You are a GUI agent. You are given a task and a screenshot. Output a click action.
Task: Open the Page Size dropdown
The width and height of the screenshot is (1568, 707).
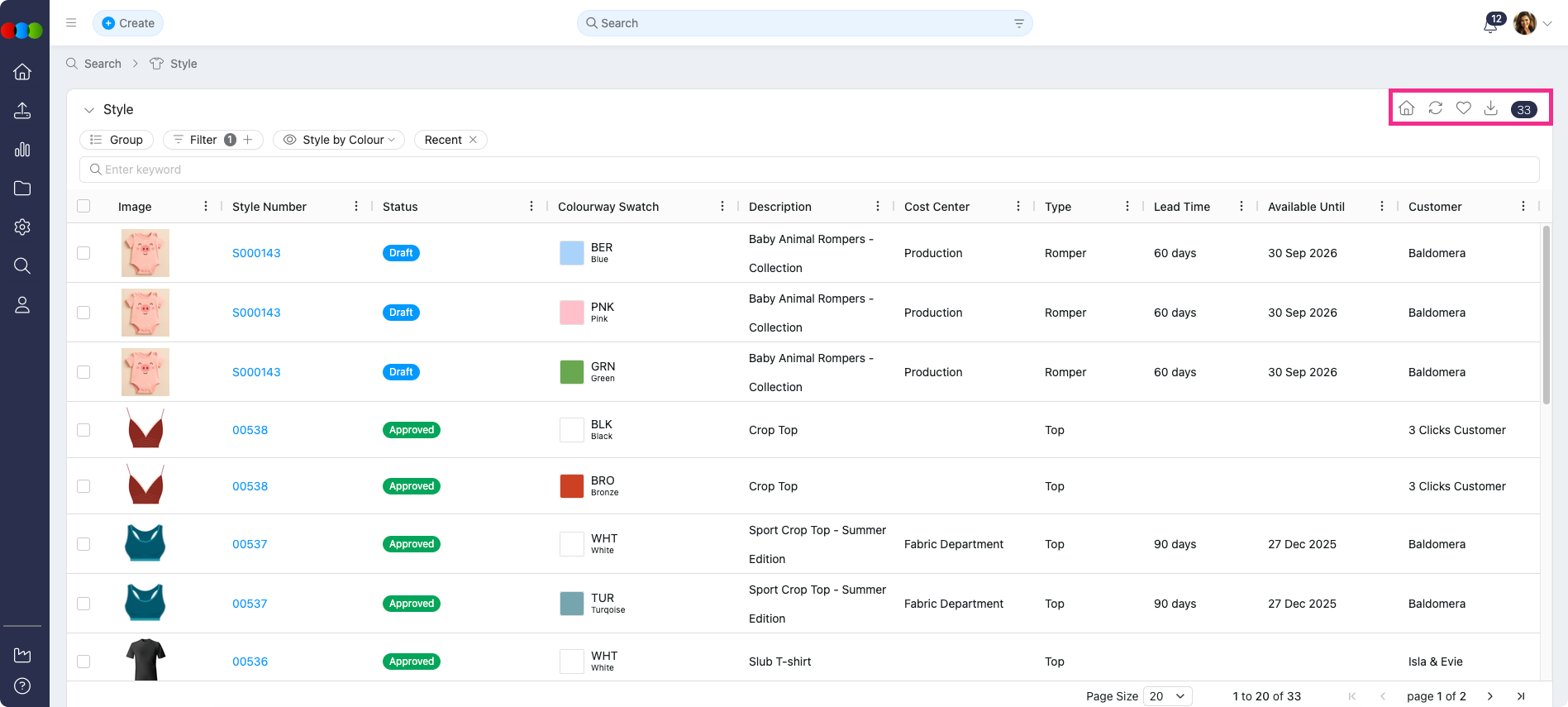[1167, 696]
